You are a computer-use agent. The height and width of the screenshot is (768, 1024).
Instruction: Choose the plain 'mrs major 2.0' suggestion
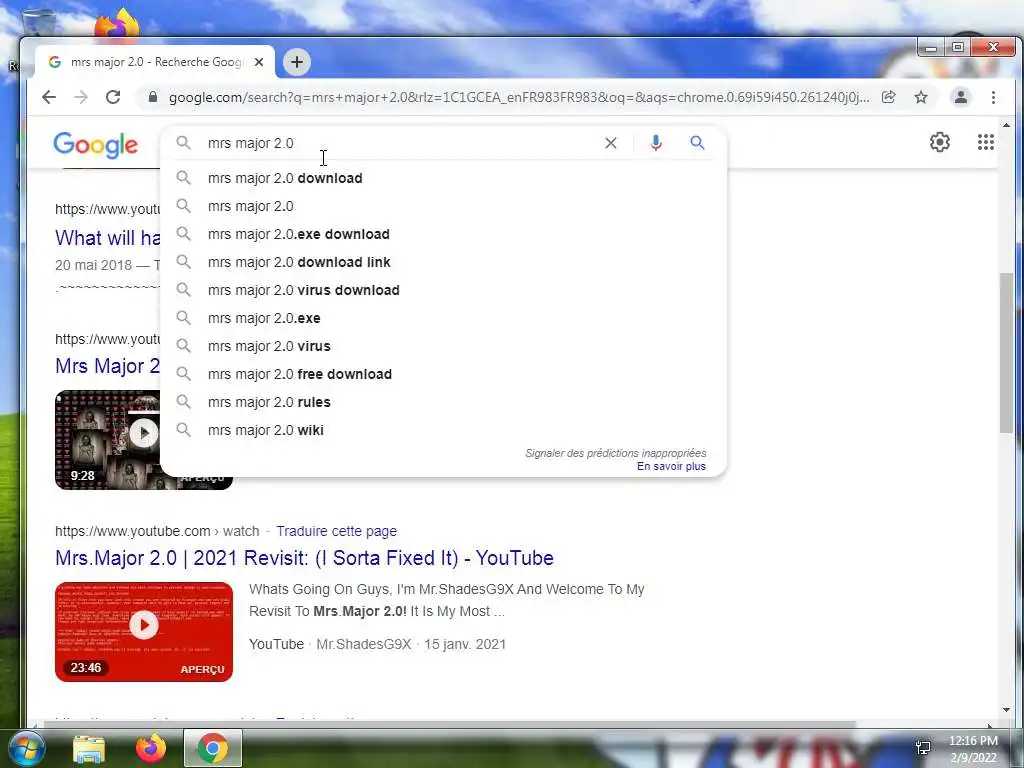coord(443,206)
